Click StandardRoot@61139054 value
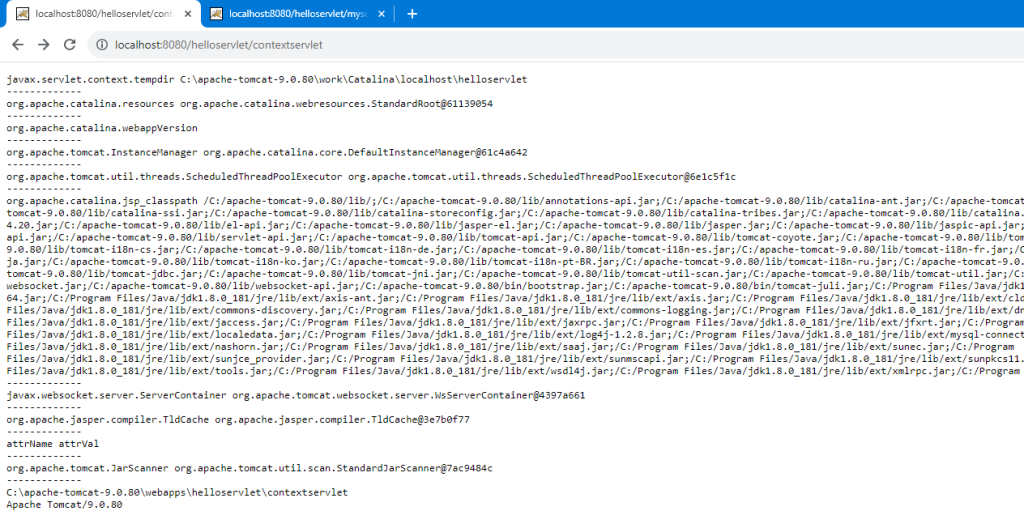This screenshot has height=528, width=1024. pos(432,104)
